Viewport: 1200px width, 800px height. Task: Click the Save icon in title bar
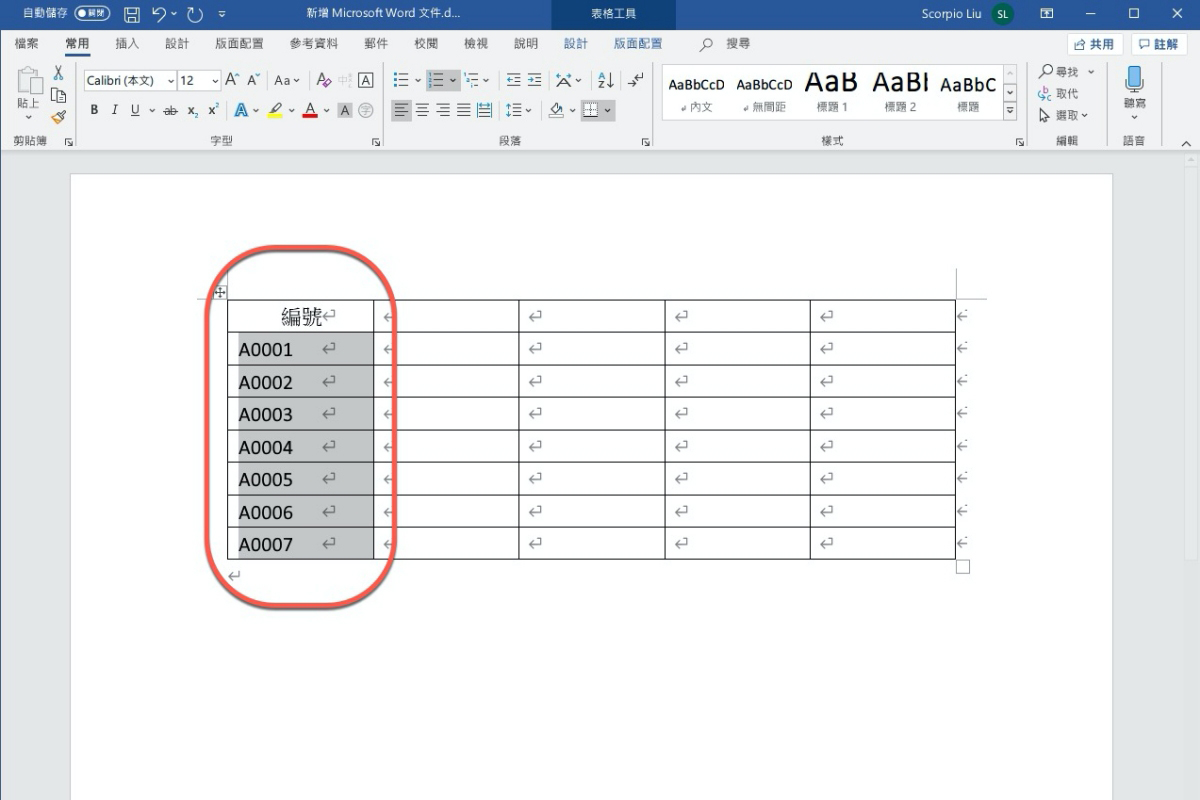132,14
